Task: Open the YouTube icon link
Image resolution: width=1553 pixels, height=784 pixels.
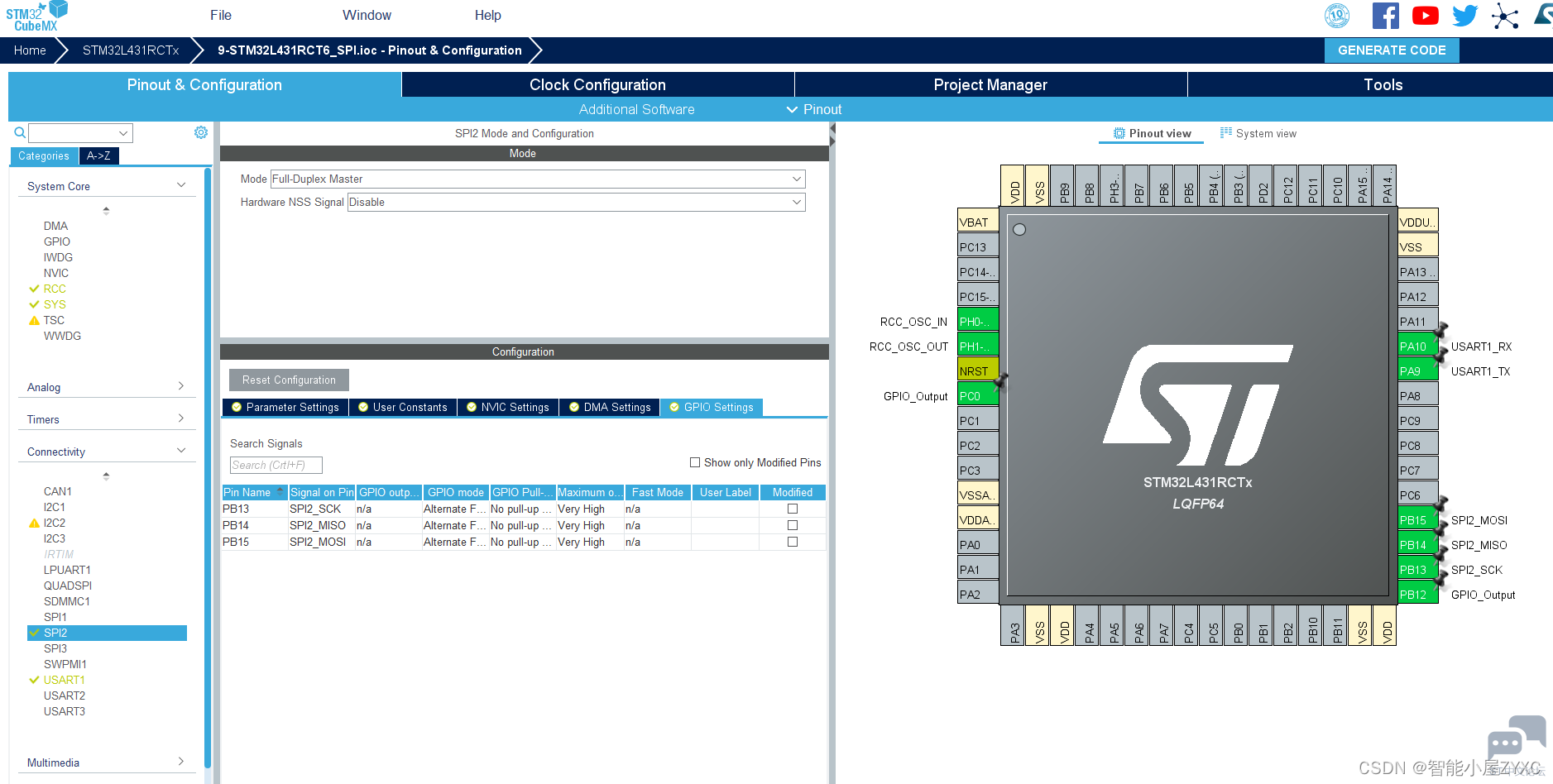Action: pos(1425,16)
